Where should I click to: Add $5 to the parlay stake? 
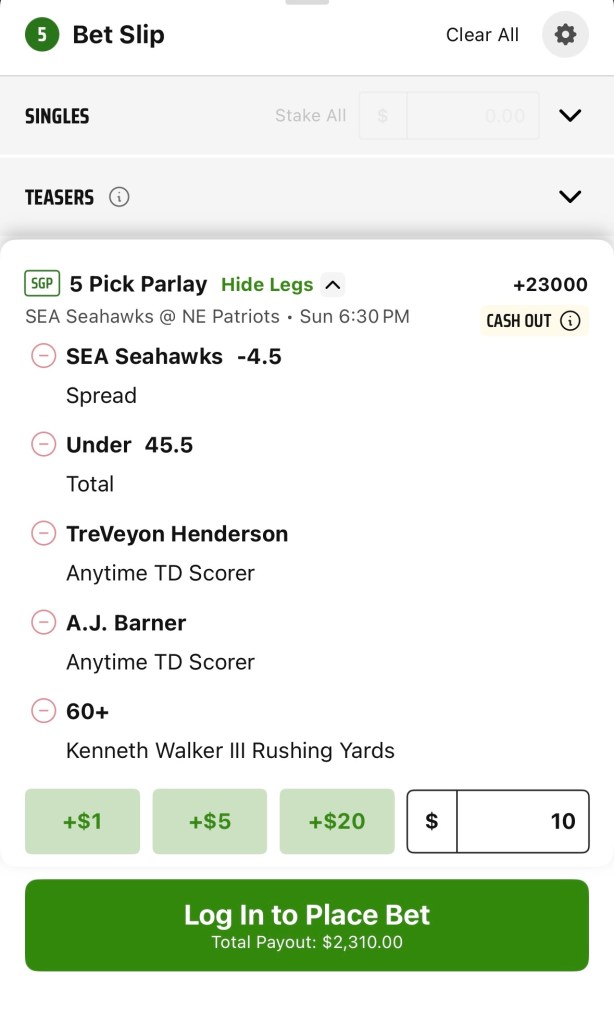(x=210, y=821)
